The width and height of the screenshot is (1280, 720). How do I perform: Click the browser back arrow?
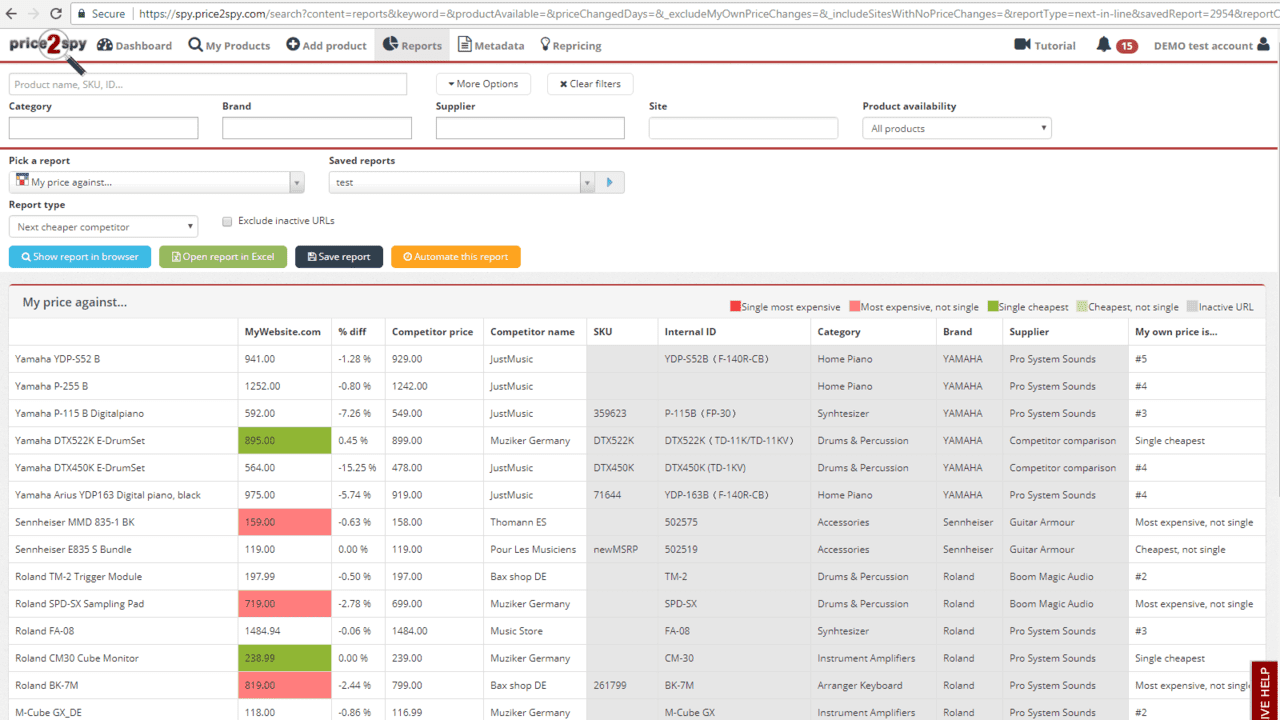(x=11, y=14)
